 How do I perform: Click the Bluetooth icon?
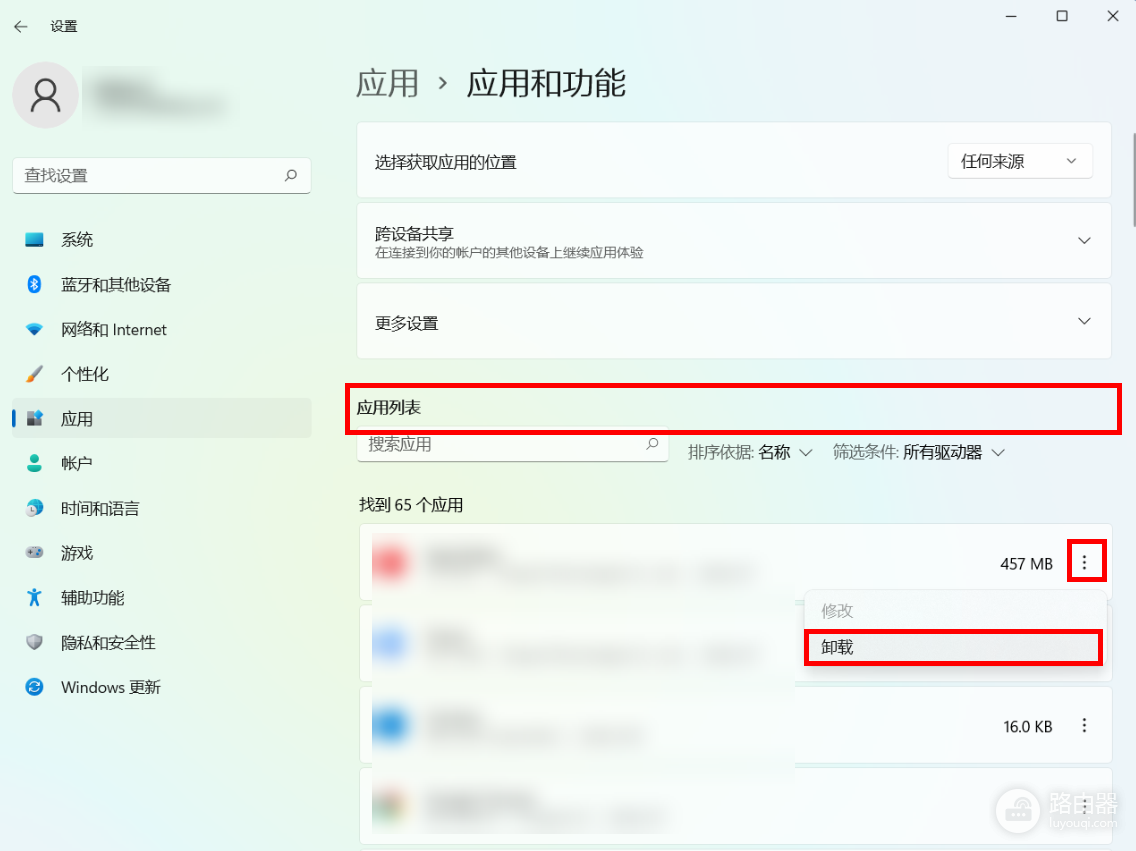pos(34,285)
